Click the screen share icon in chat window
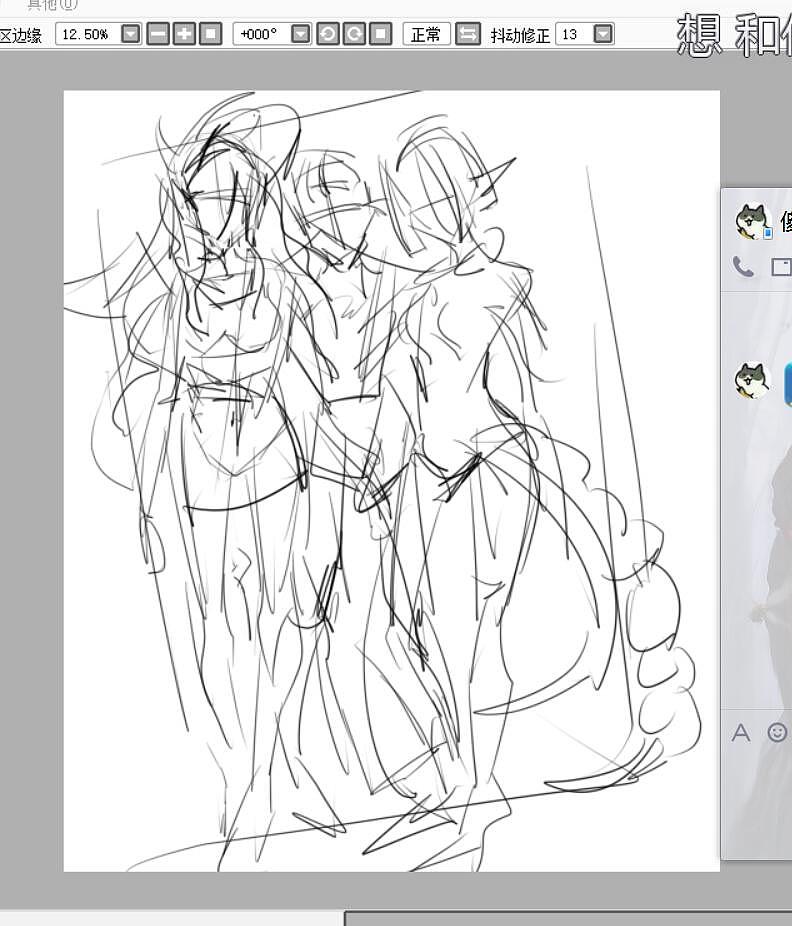The height and width of the screenshot is (926, 792). click(782, 267)
